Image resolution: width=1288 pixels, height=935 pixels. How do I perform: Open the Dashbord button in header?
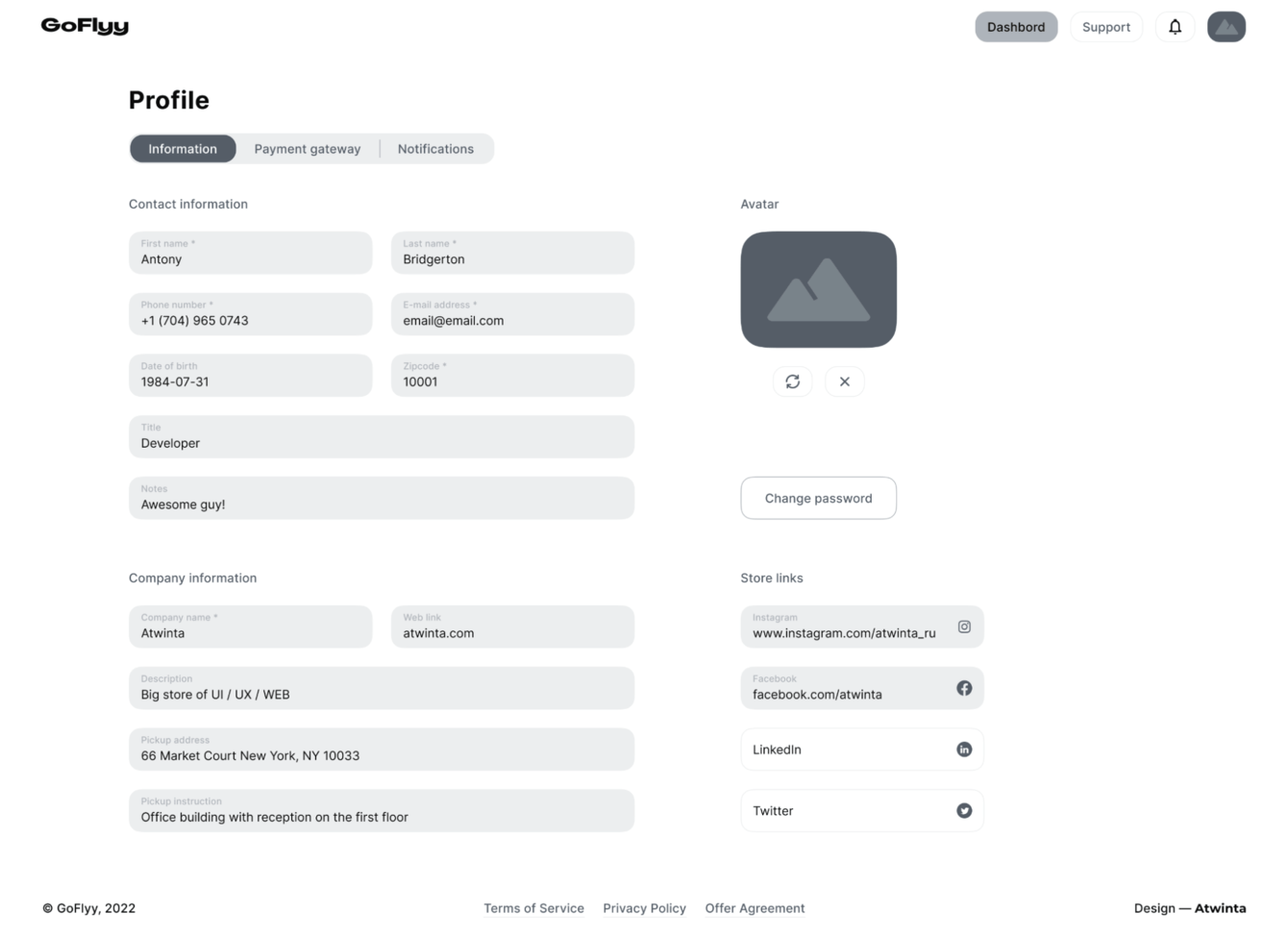pos(1016,27)
